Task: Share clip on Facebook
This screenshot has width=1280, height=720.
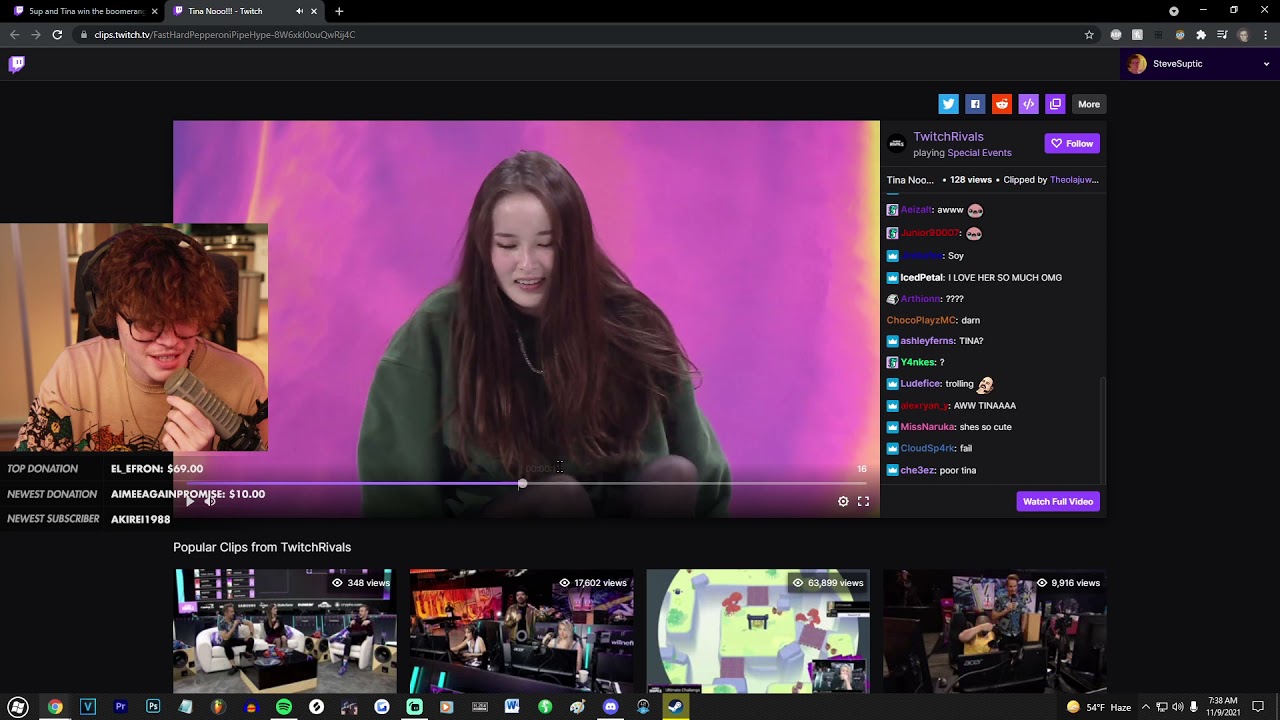Action: 975,104
